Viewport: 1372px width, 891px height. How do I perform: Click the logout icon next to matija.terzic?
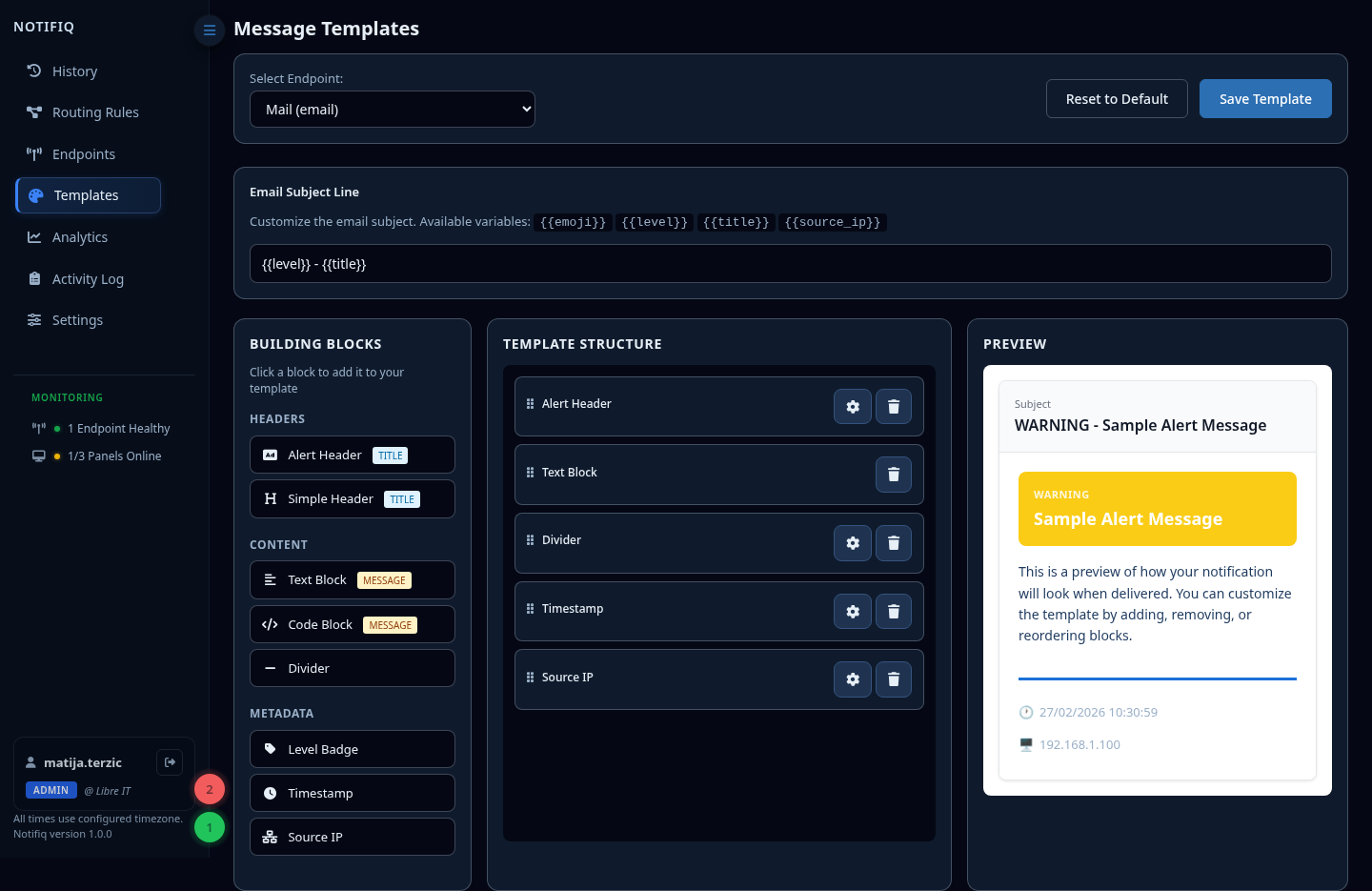[170, 762]
